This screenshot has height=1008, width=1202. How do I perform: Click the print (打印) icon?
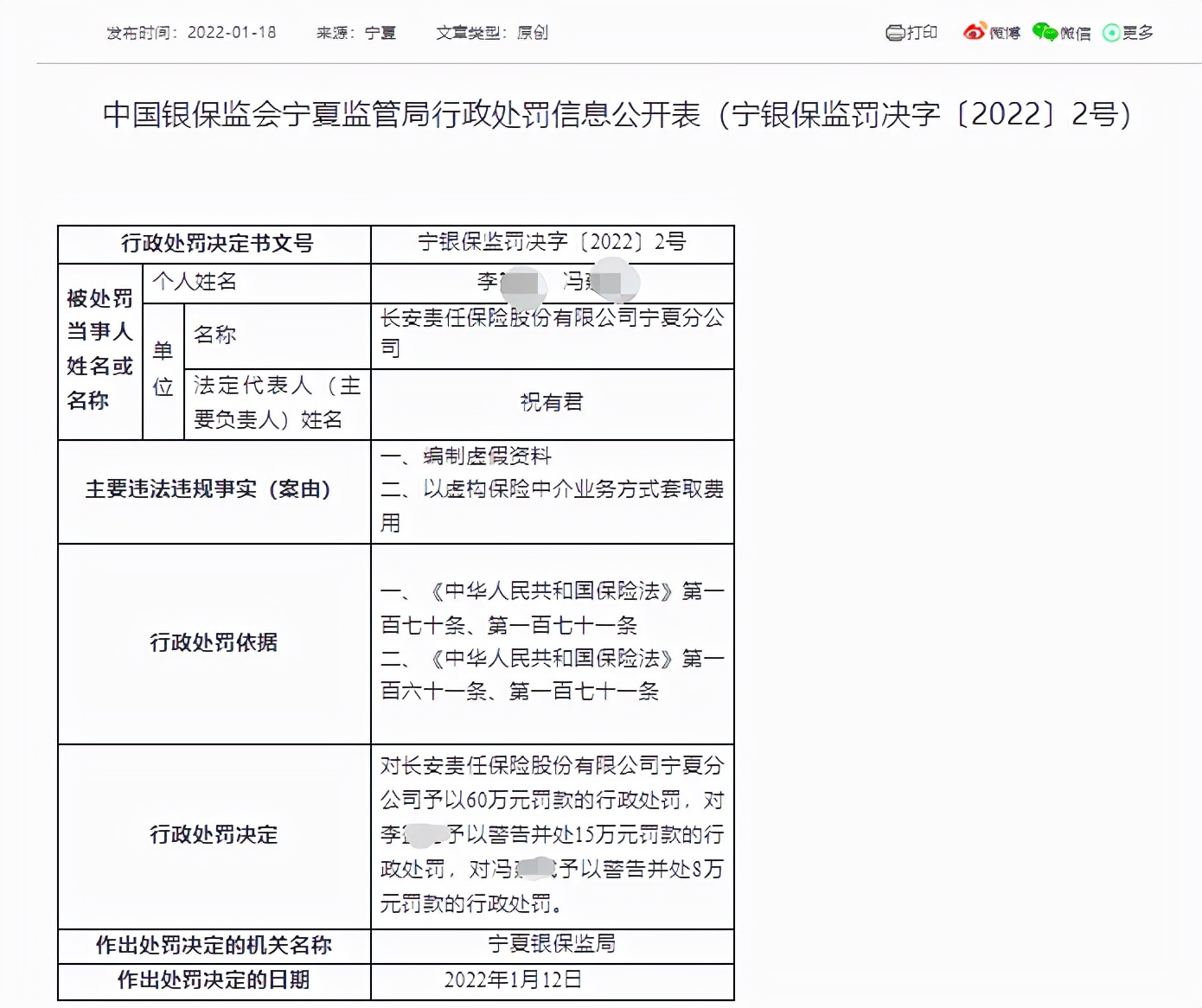895,33
